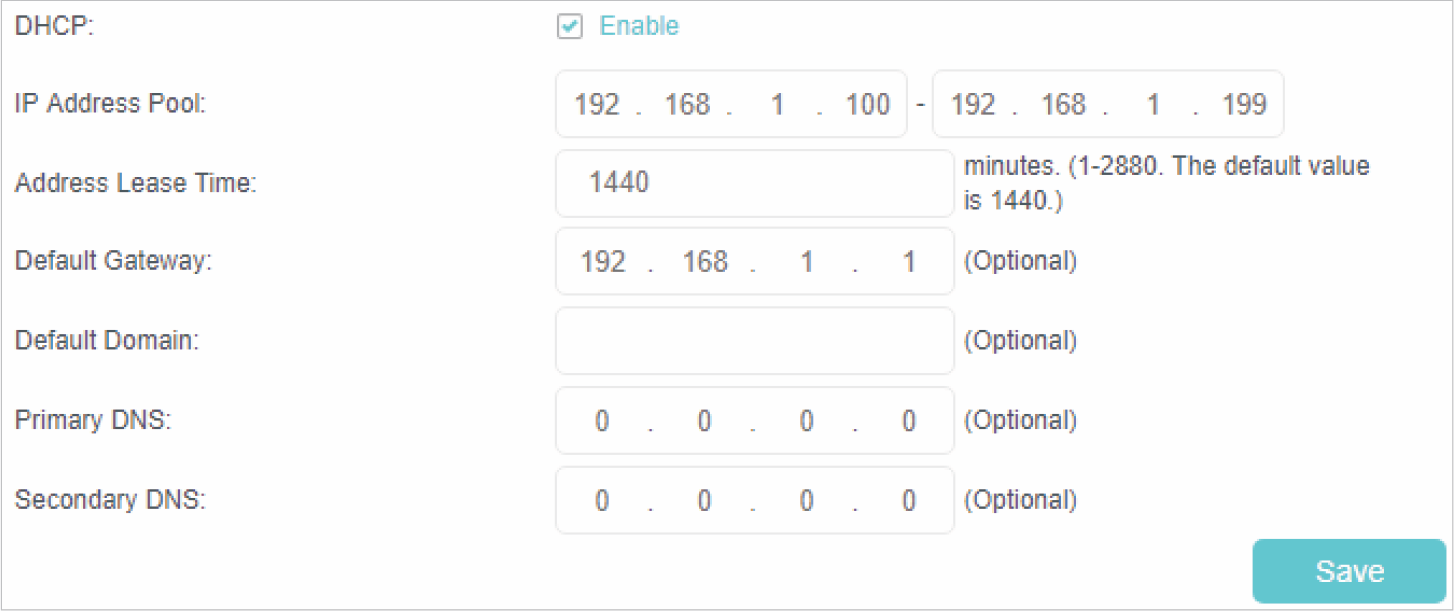Image resolution: width=1454 pixels, height=611 pixels.
Task: Click second octet 168 of pool end address
Action: pyautogui.click(x=1063, y=104)
